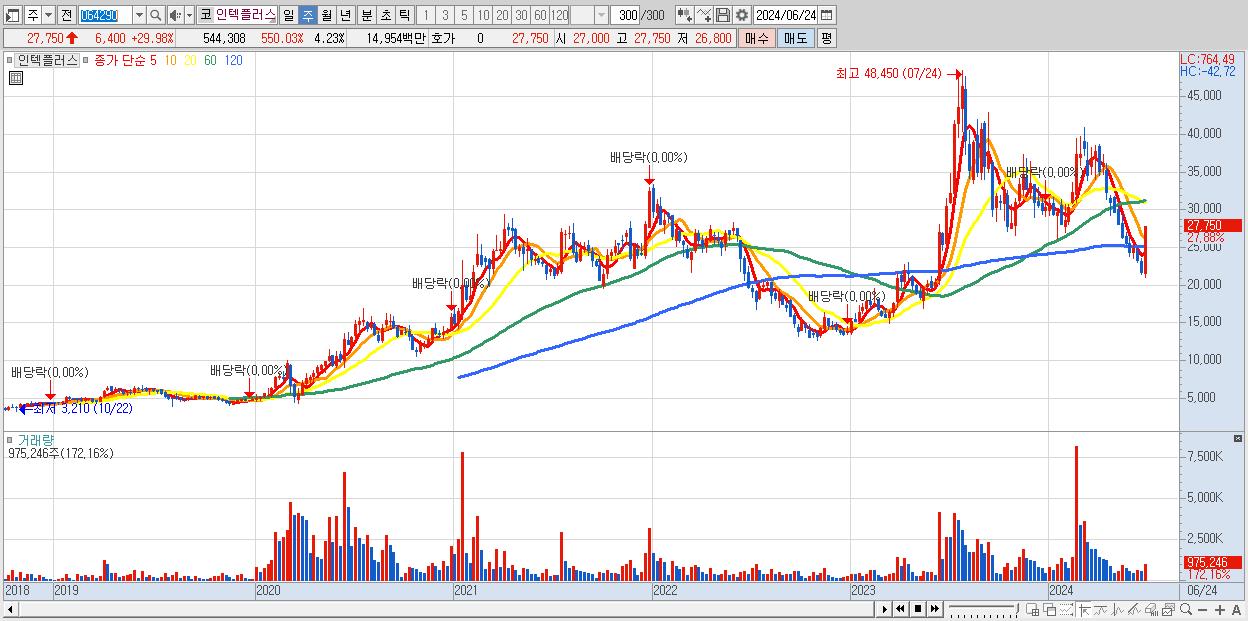Open the sidebar panel toggle icon
Image resolution: width=1248 pixels, height=621 pixels.
point(12,15)
